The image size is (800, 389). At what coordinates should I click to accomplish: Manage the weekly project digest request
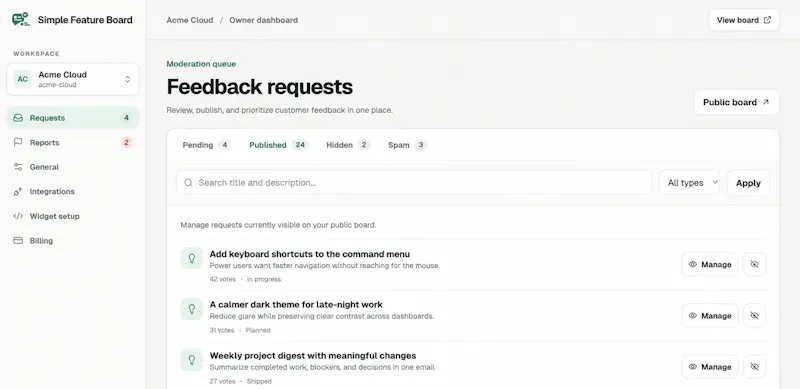coord(710,367)
